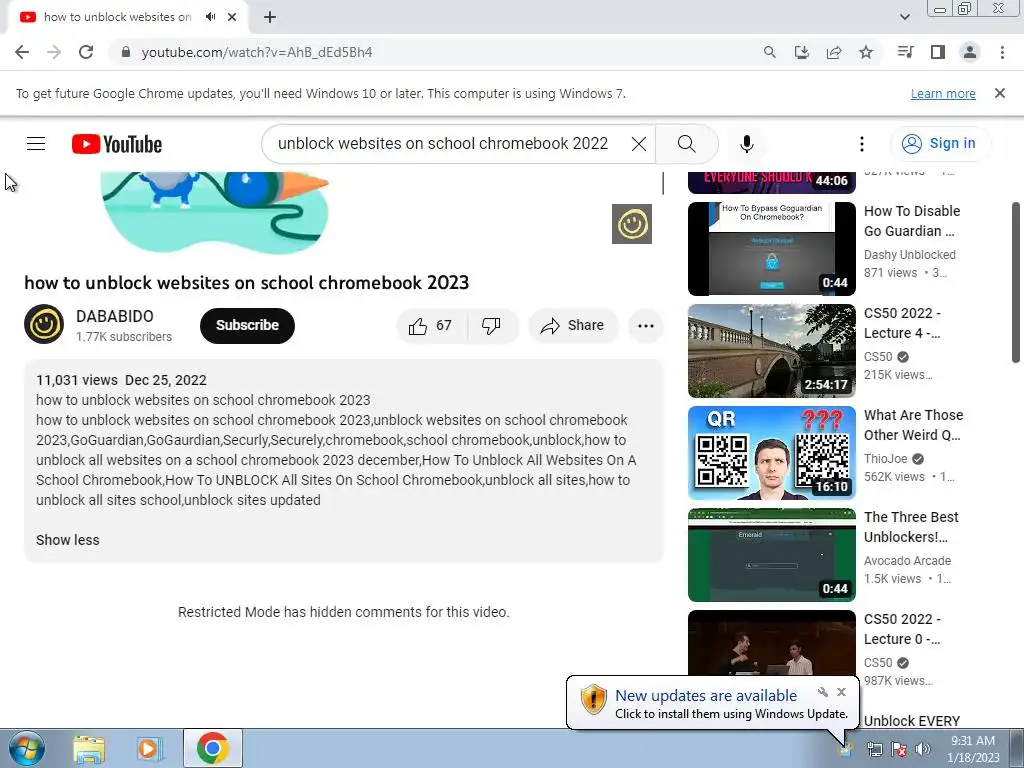This screenshot has width=1024, height=768.
Task: Reload the YouTube page
Action: pos(86,52)
